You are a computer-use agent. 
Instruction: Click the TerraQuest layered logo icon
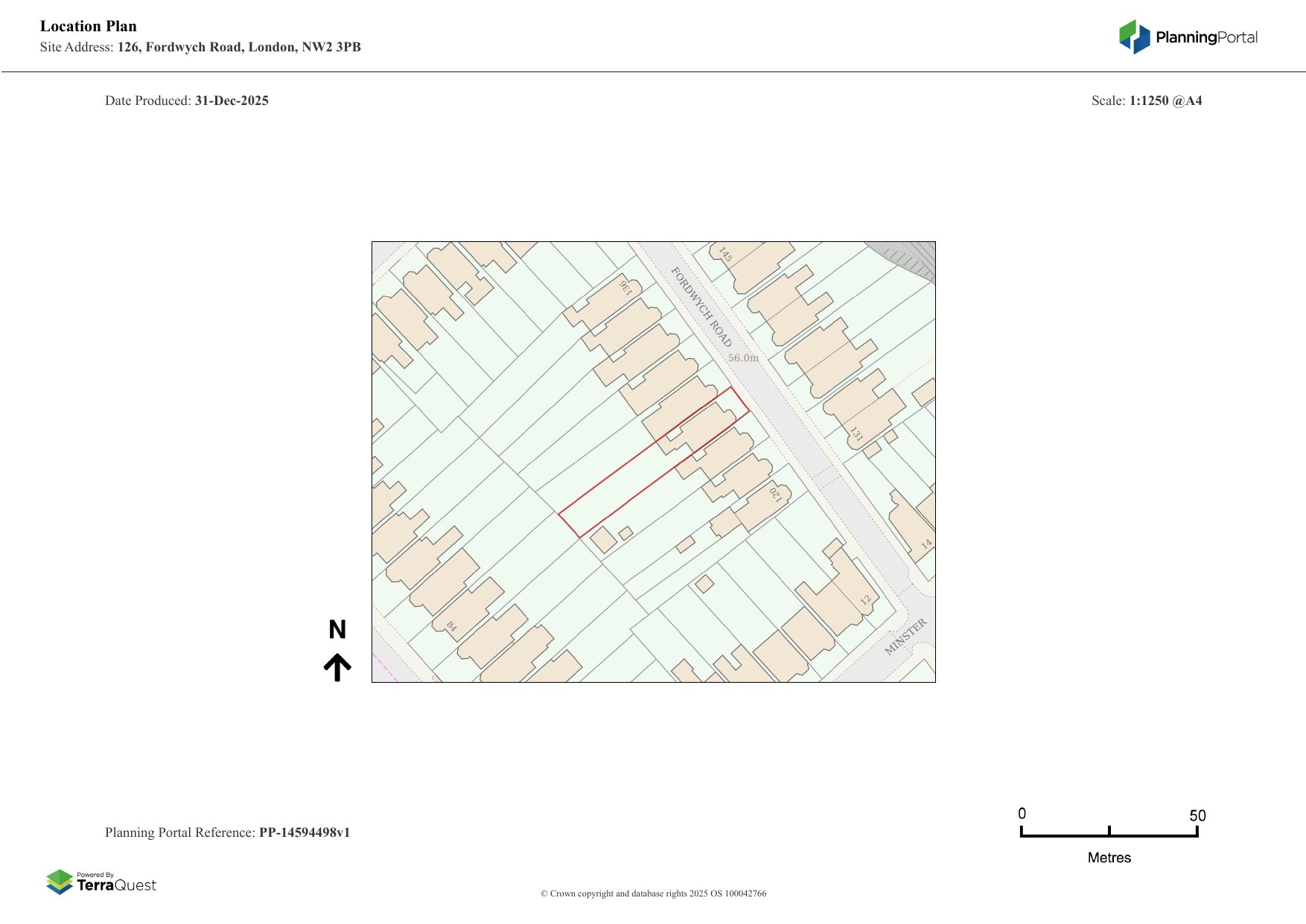[60, 882]
